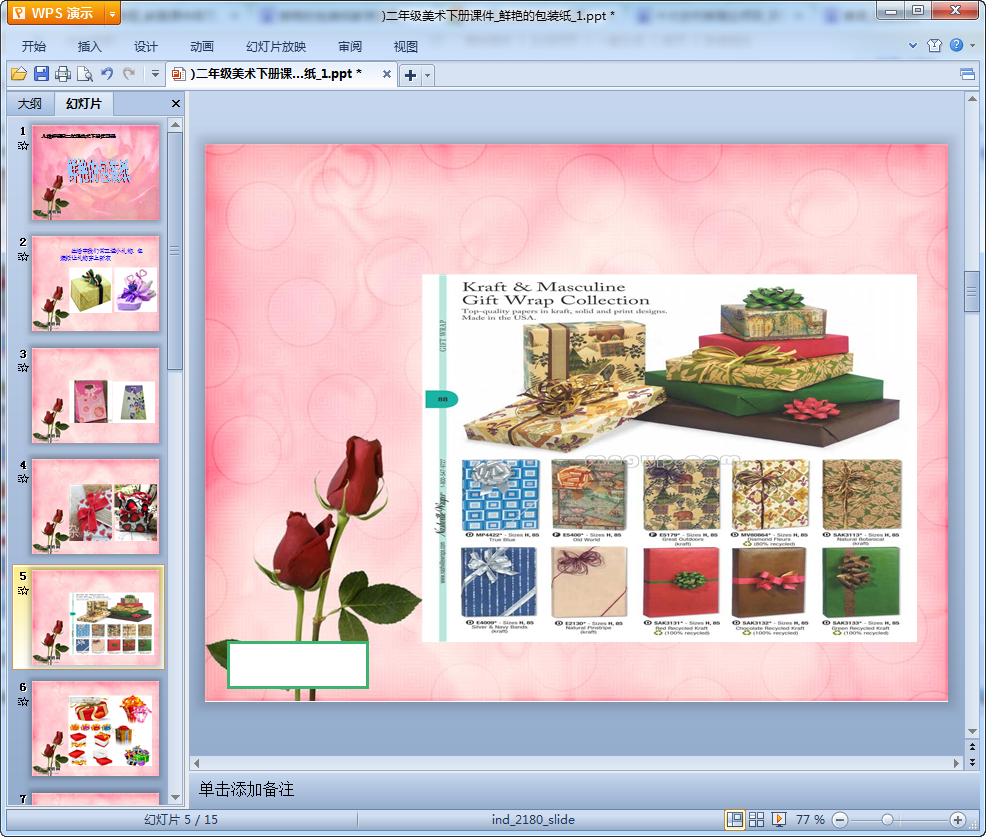This screenshot has height=837, width=986.
Task: Select the gift wrap catalog image on slide
Action: [x=669, y=458]
